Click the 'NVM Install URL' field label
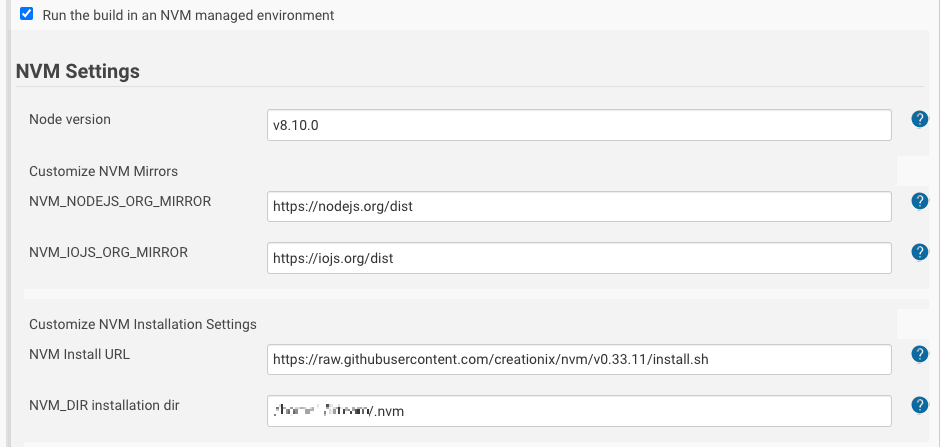 (x=80, y=353)
